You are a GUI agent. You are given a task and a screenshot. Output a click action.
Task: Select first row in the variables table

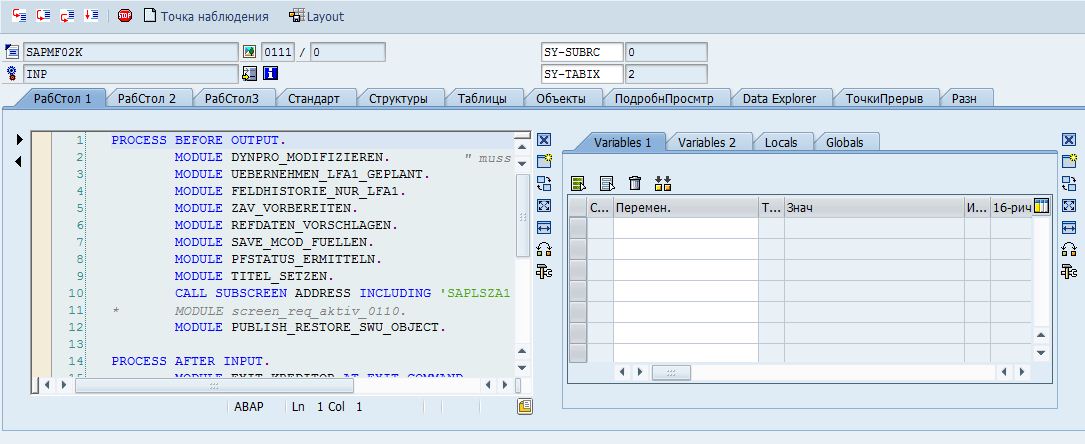(x=577, y=228)
